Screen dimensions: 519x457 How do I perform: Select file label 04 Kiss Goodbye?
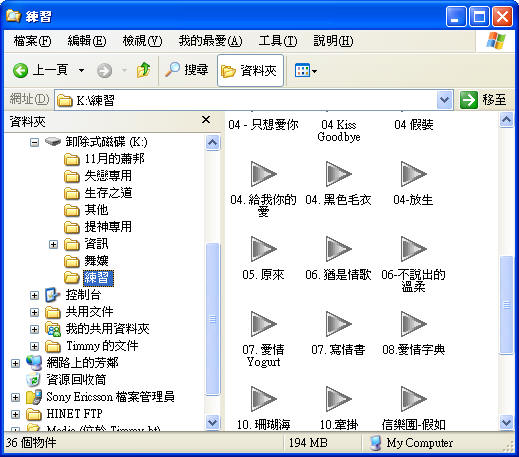point(339,131)
